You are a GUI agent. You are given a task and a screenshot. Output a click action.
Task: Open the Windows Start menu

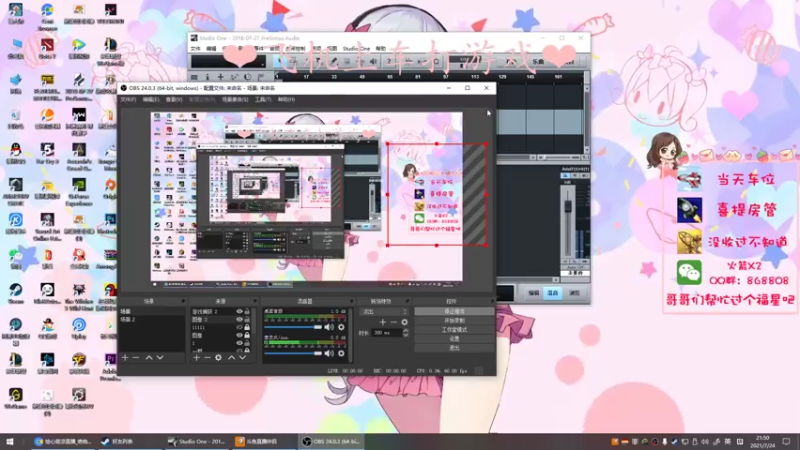point(10,441)
